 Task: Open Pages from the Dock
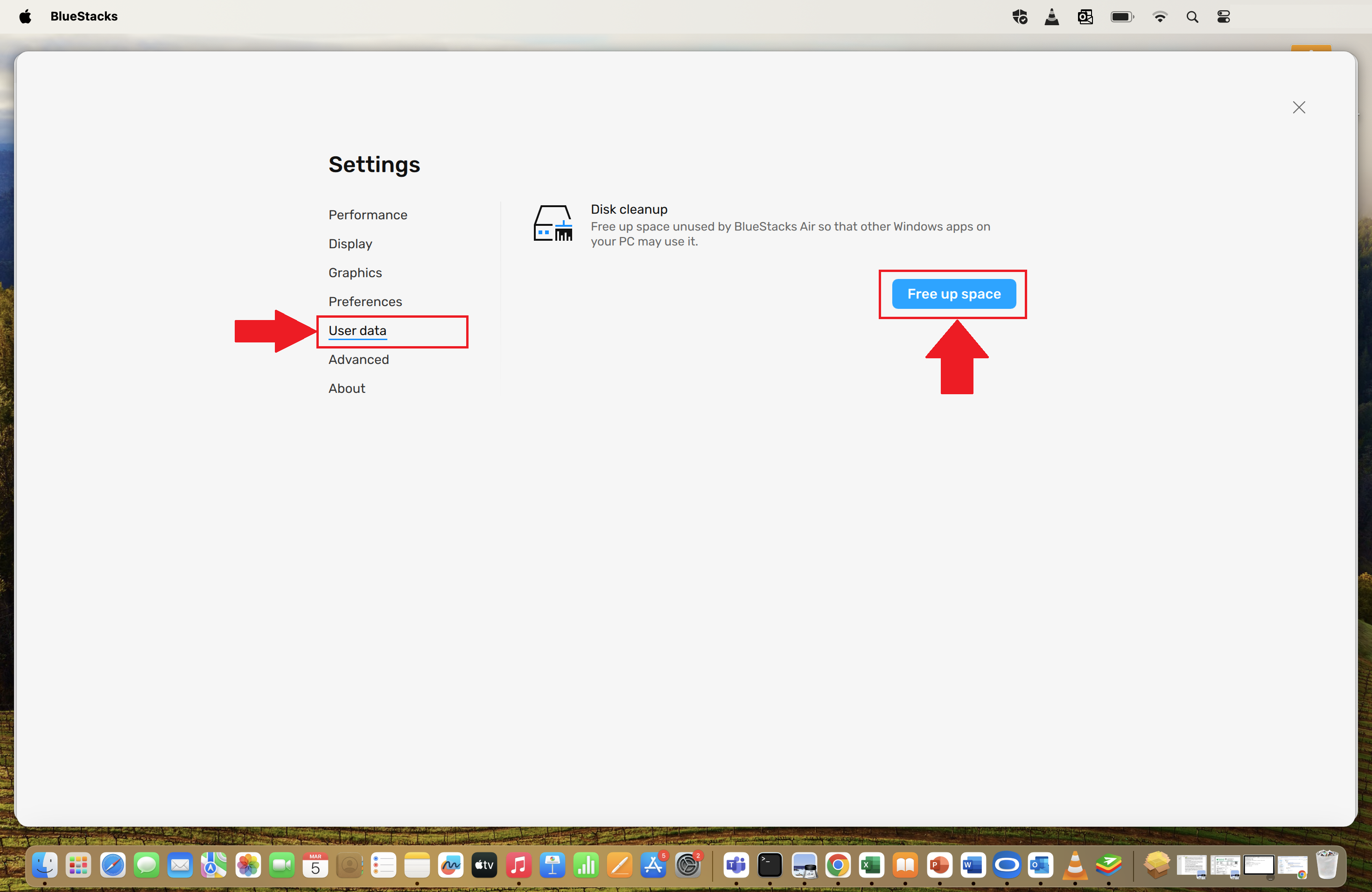620,865
